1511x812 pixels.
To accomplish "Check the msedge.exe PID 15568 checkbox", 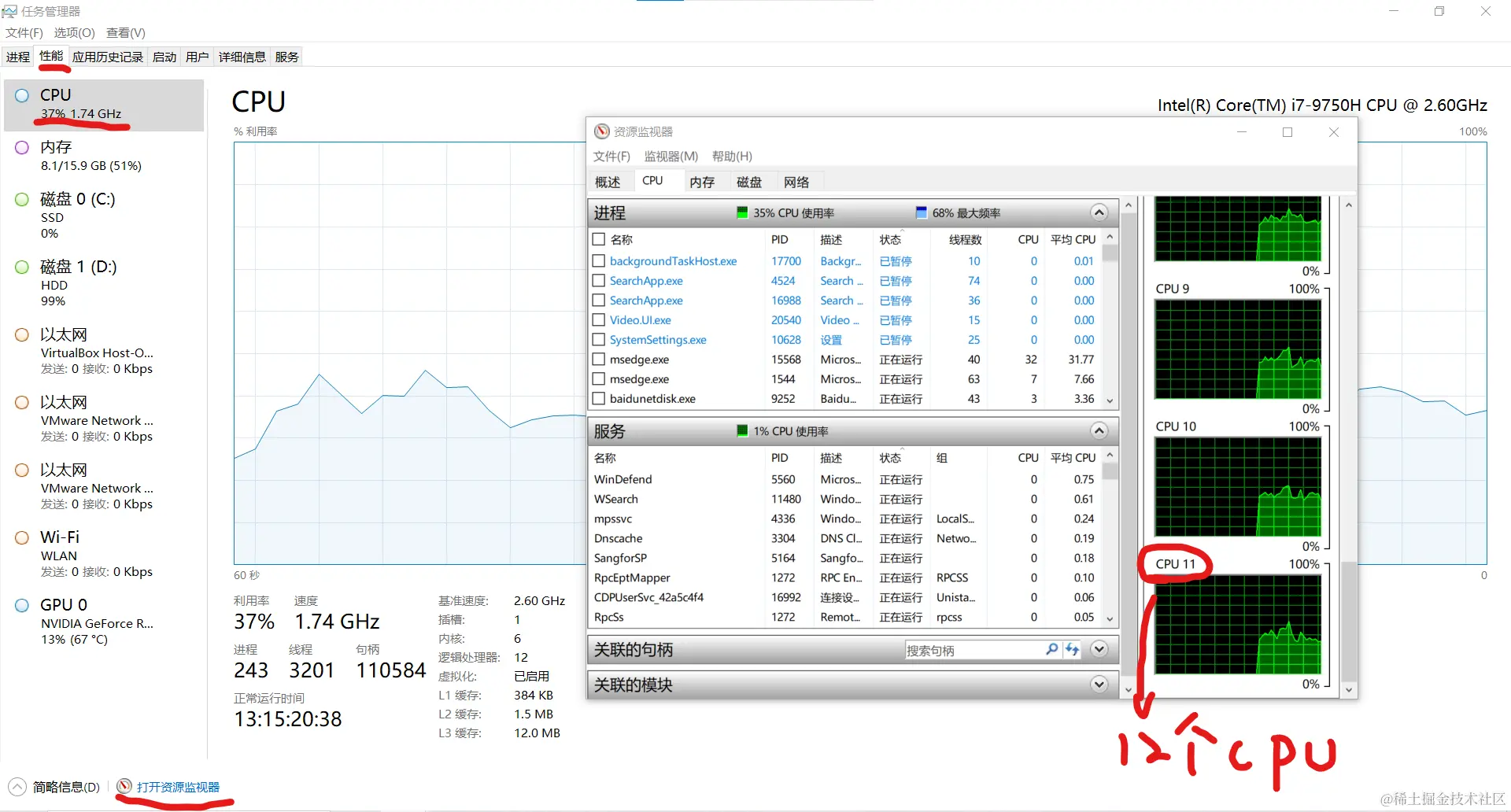I will click(599, 359).
